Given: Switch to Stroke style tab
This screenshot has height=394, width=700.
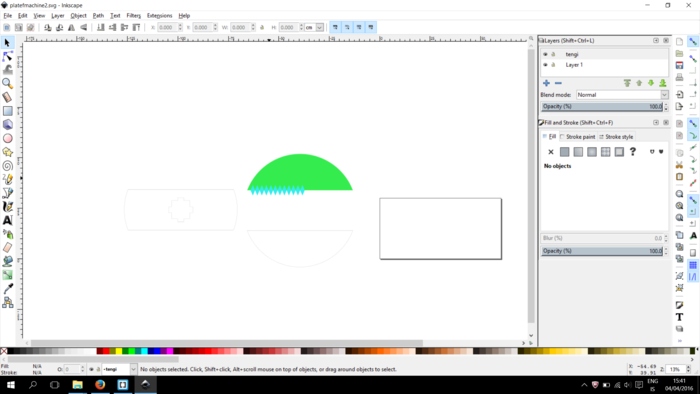Looking at the screenshot, I should (616, 137).
